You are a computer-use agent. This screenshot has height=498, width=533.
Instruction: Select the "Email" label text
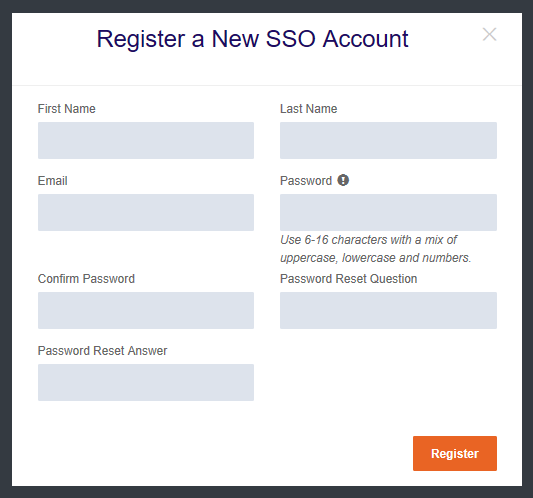point(53,181)
